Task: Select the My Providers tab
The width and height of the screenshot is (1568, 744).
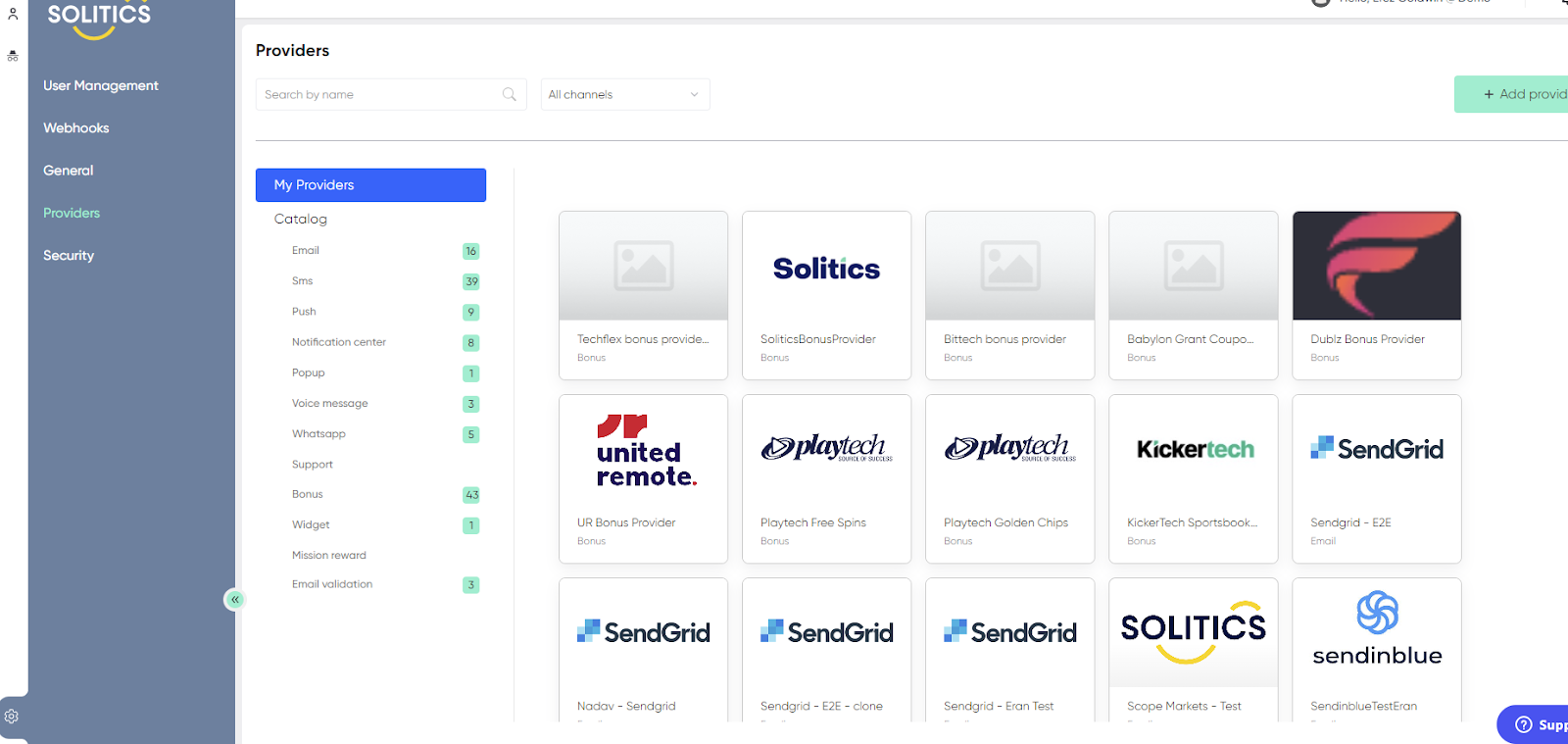Action: (370, 185)
